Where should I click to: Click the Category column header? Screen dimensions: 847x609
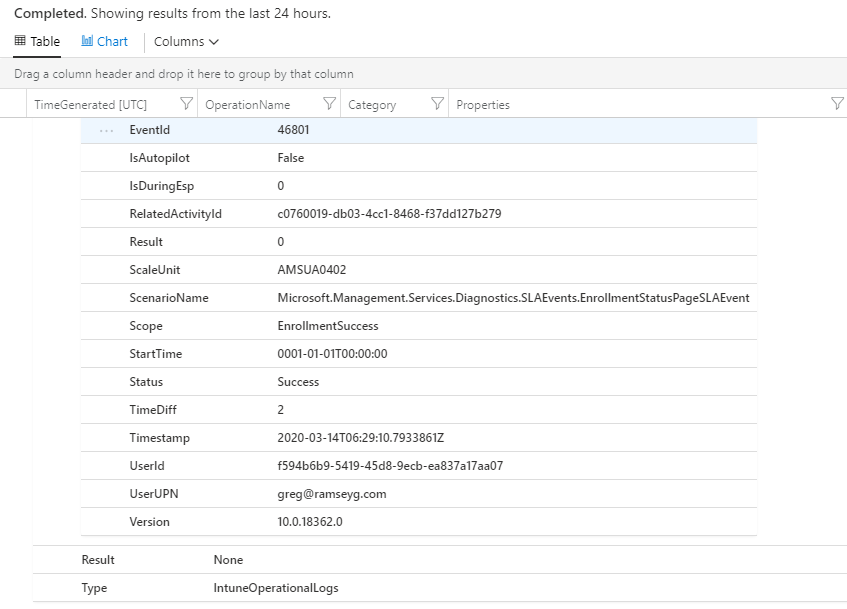372,105
